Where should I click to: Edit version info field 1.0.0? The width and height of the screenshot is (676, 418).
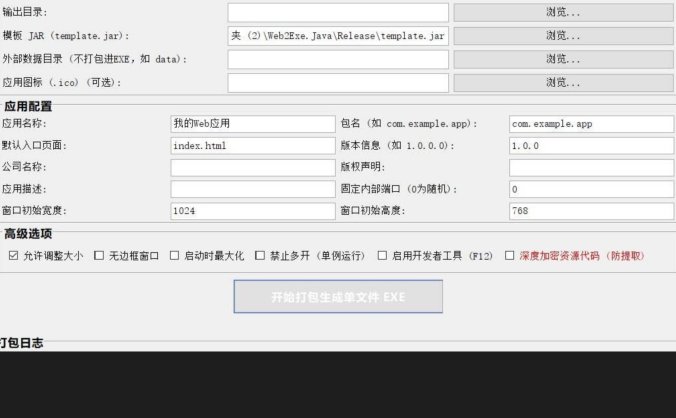(591, 146)
